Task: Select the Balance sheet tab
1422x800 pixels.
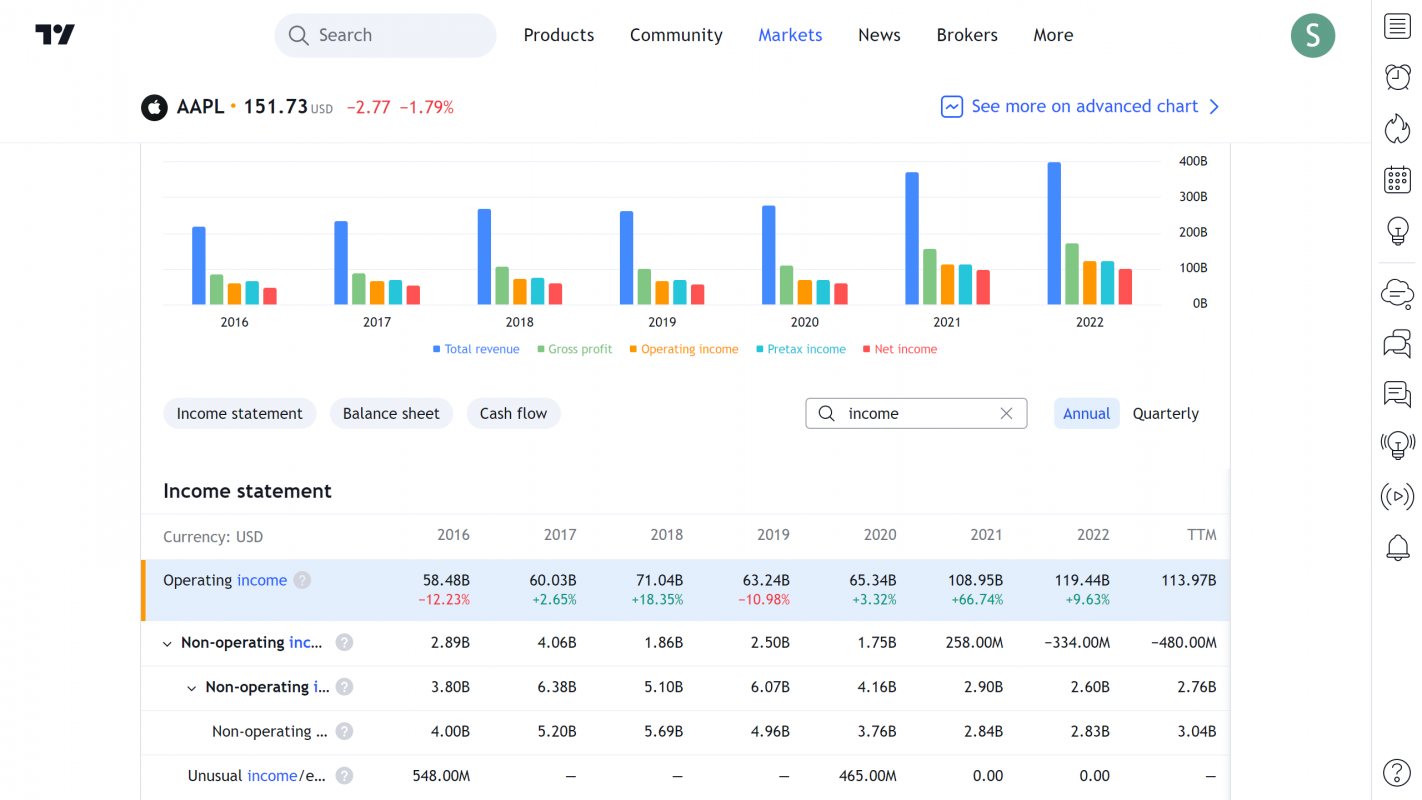Action: tap(391, 413)
